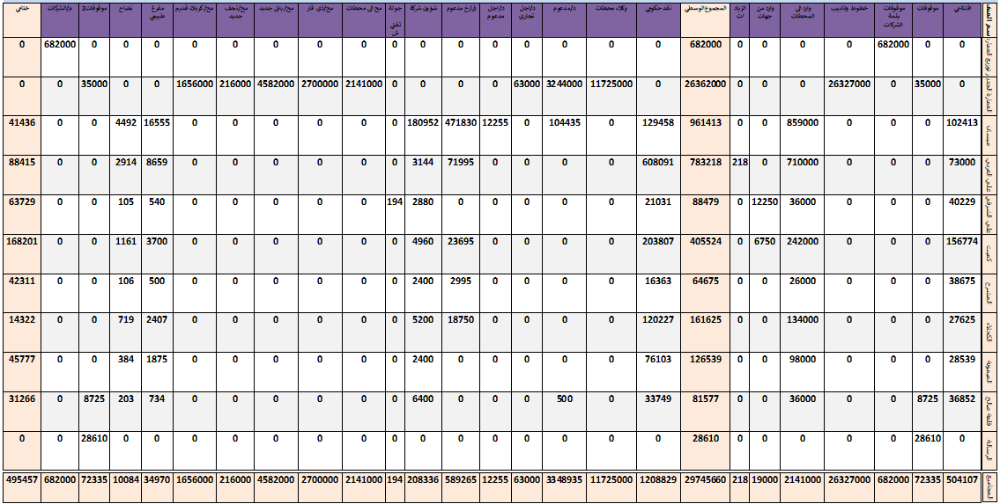Click the cell with 859000
1000x504 pixels.
pos(803,135)
